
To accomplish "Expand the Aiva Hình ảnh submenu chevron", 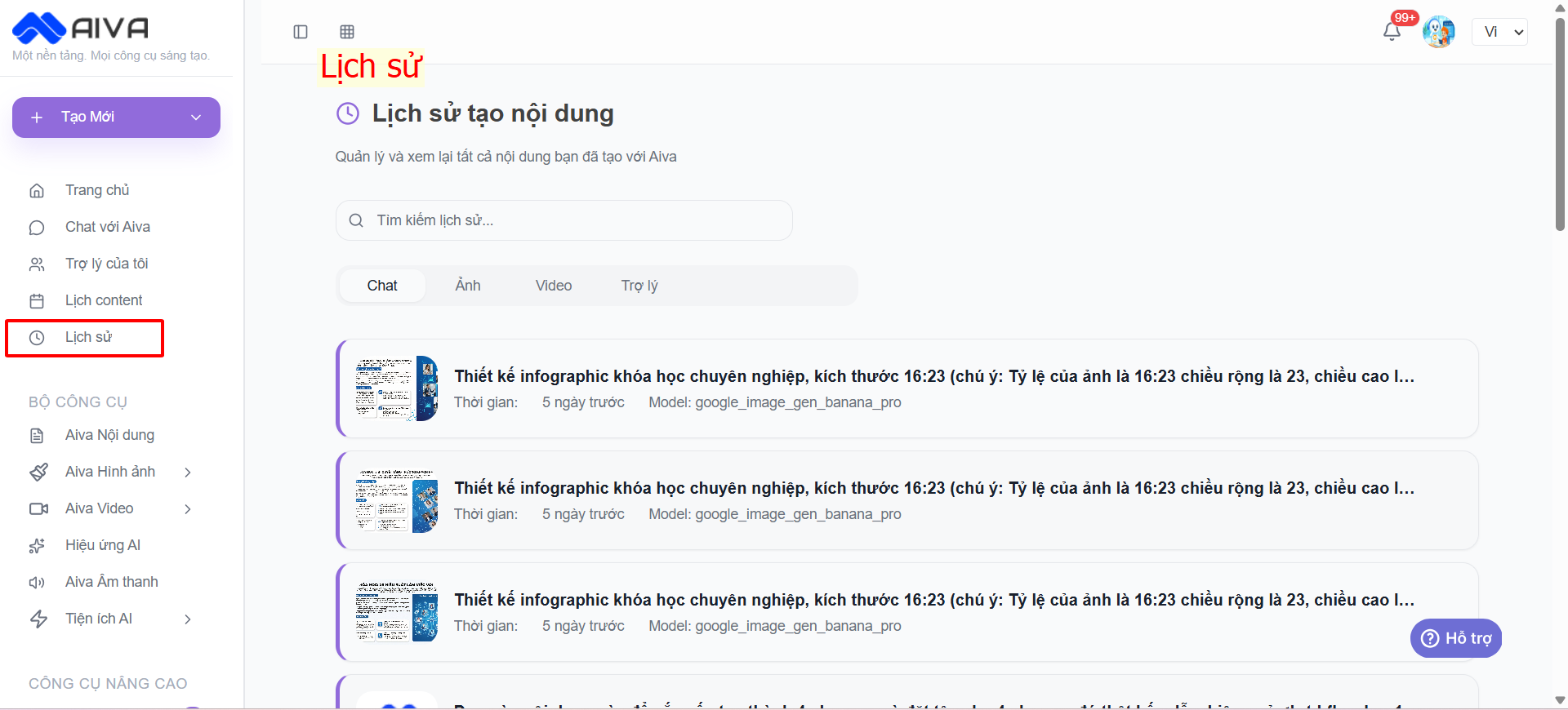I will coord(188,473).
